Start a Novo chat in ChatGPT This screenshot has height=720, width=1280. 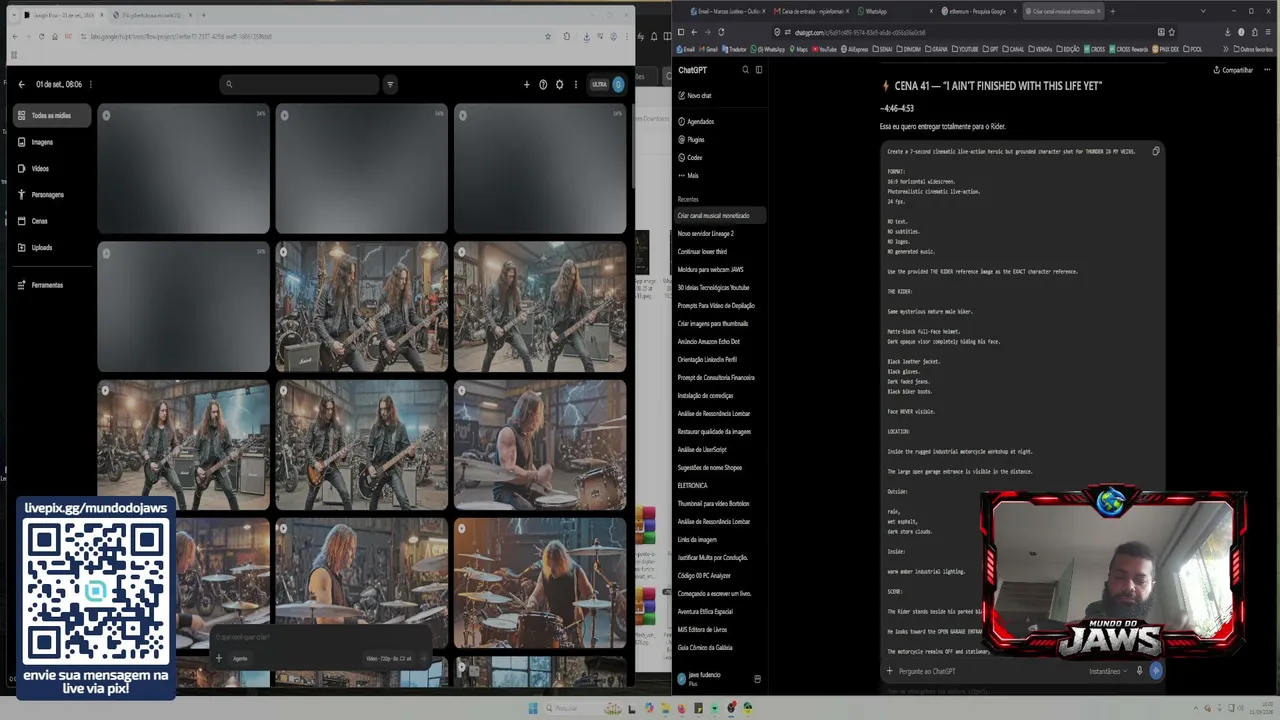point(695,96)
